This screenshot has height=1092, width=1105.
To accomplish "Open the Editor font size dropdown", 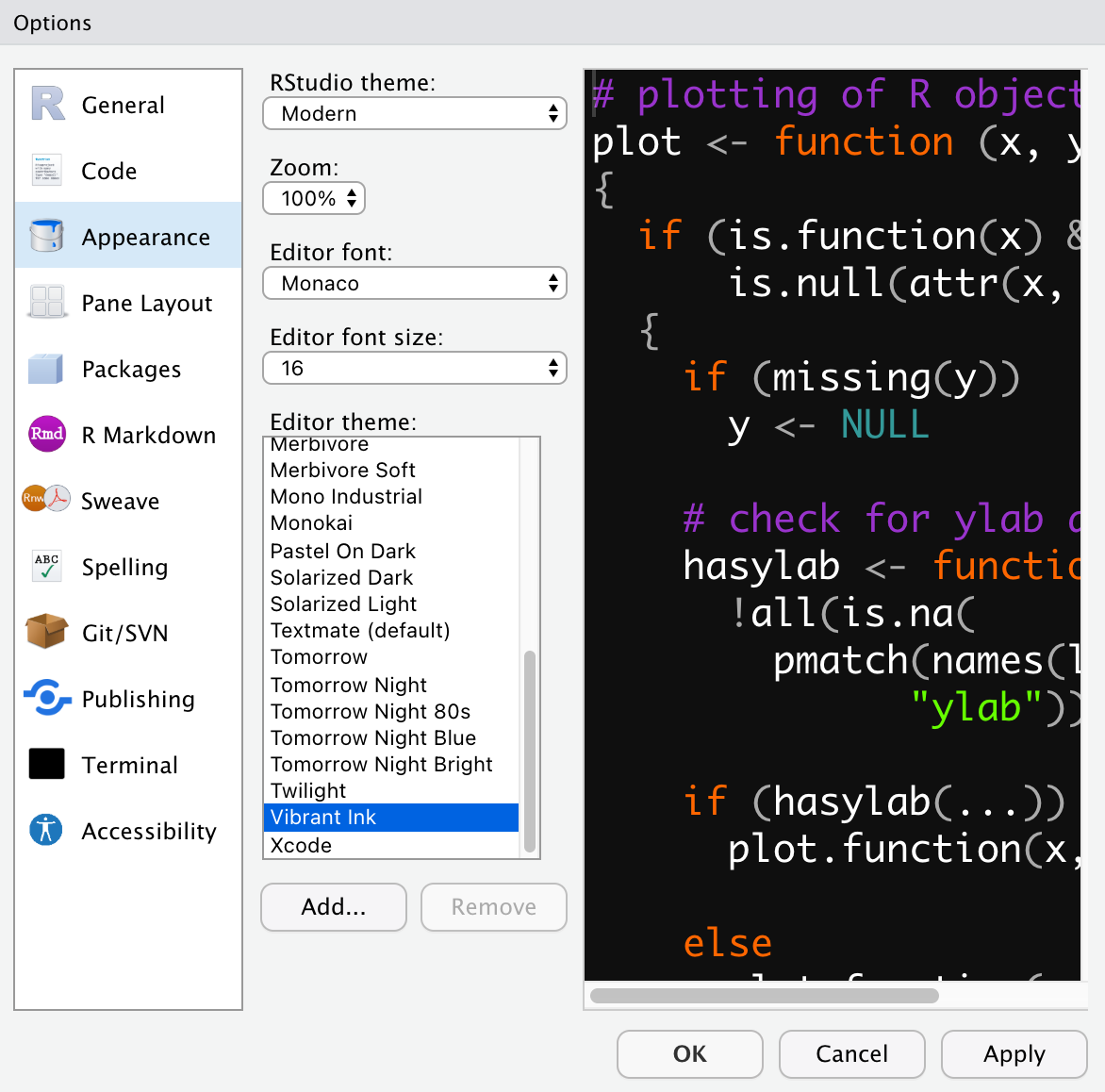I will pyautogui.click(x=415, y=368).
